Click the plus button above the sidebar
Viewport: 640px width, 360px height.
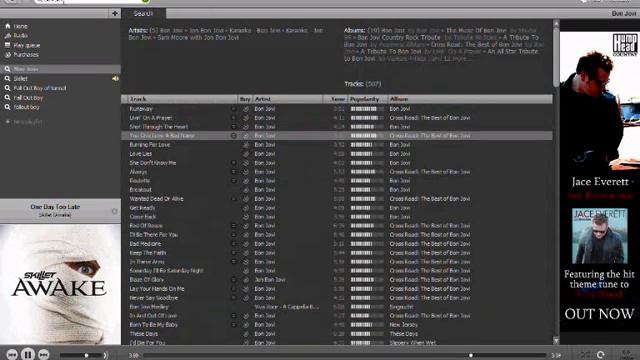(115, 13)
